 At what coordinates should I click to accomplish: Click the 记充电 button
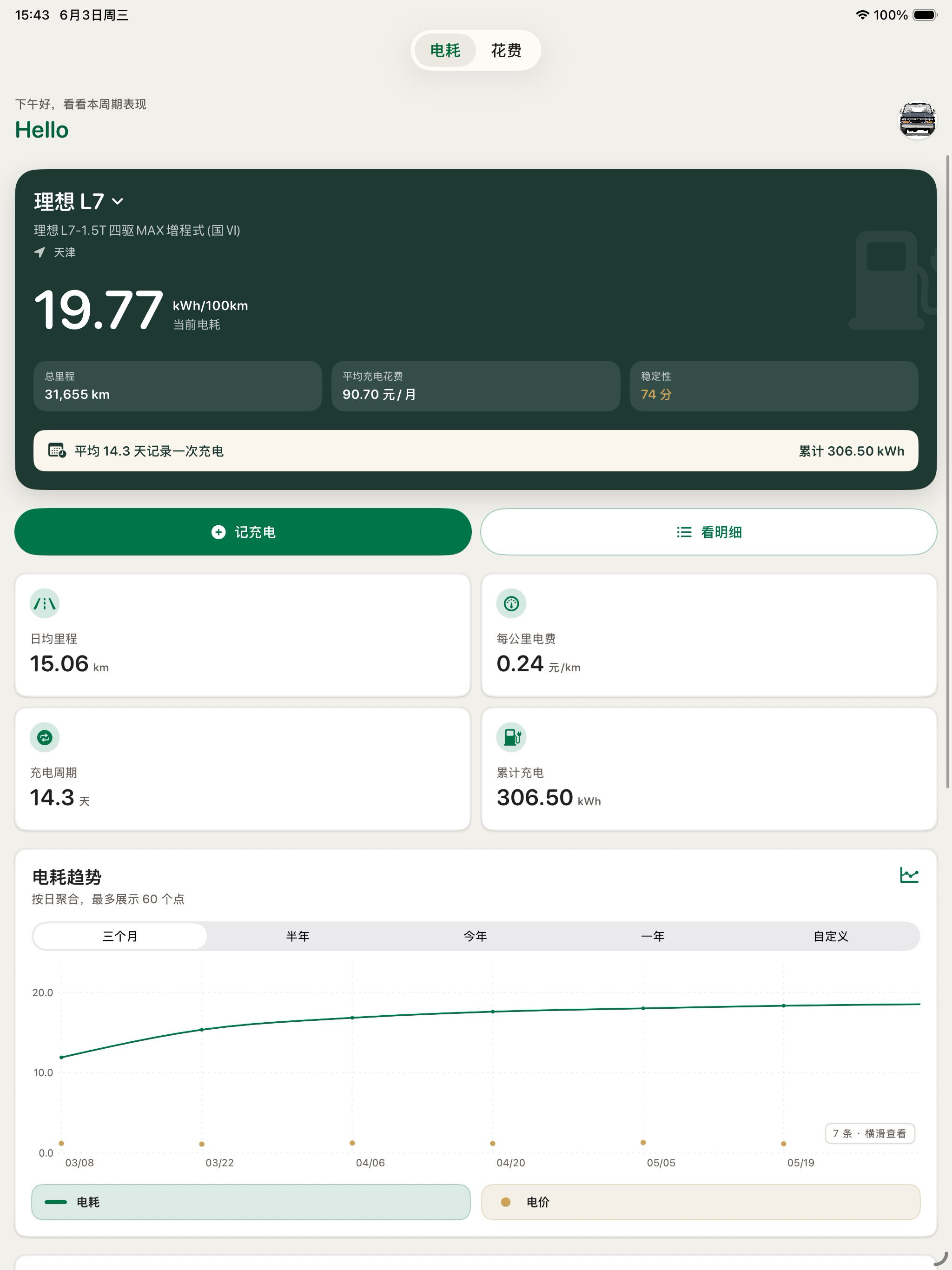243,532
